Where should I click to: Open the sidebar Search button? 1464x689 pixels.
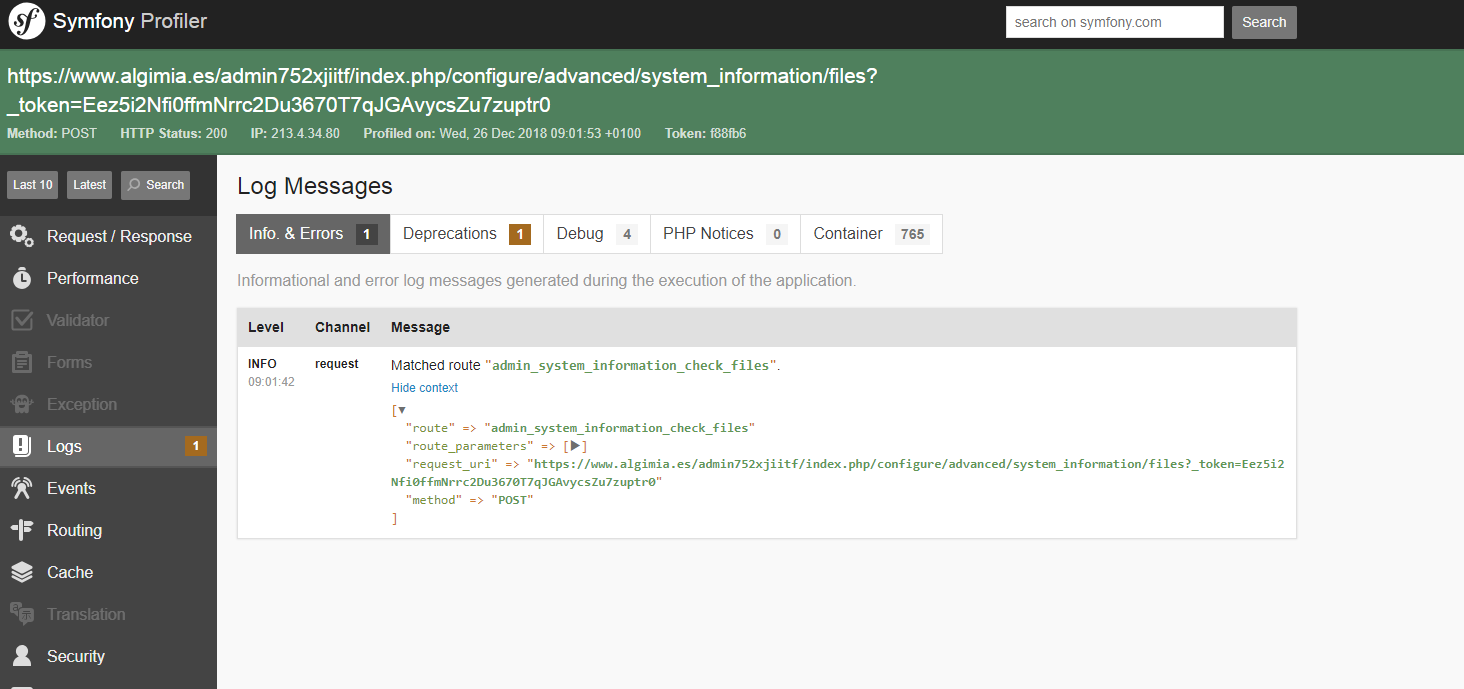pos(155,185)
